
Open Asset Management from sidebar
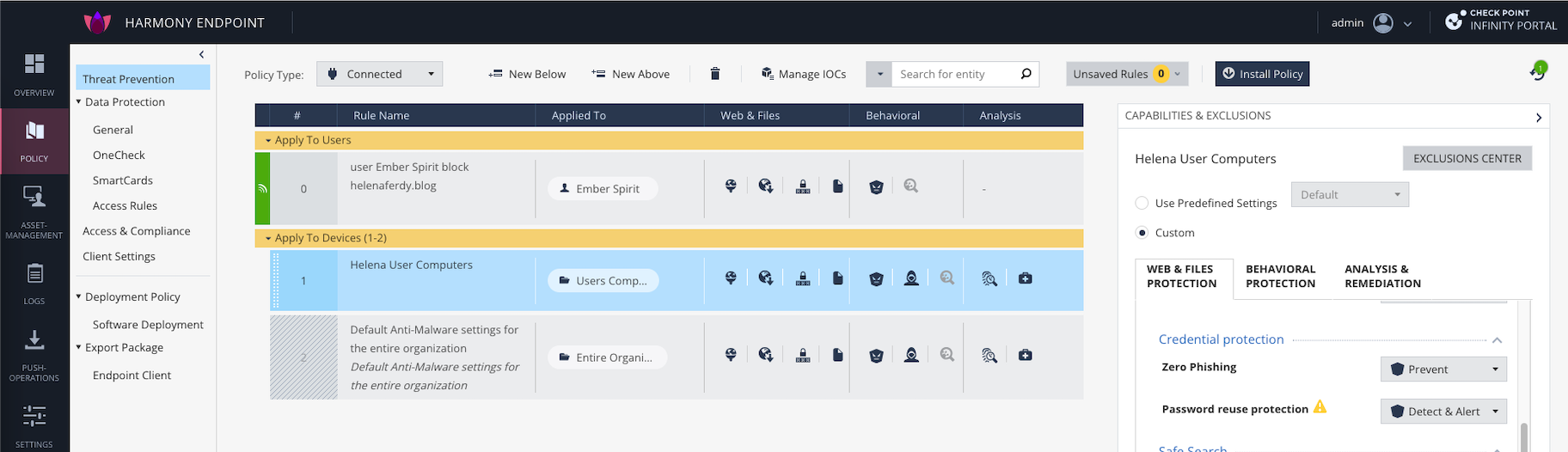[x=34, y=211]
